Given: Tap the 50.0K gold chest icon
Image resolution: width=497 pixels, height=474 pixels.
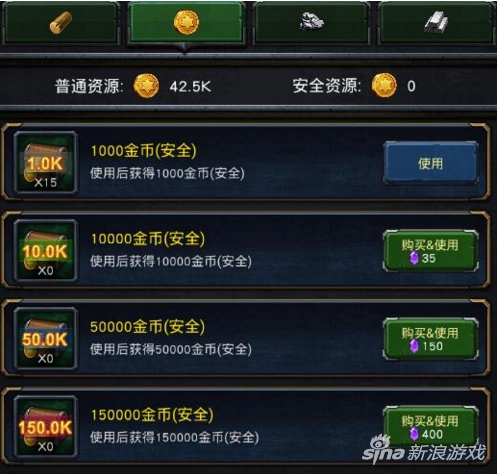Looking at the screenshot, I should (46, 338).
